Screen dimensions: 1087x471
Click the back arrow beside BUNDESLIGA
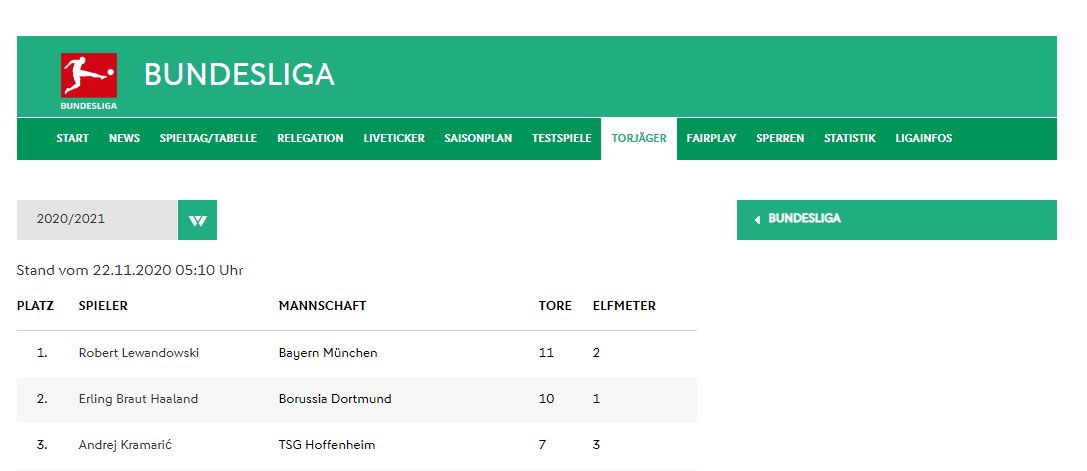tap(757, 220)
